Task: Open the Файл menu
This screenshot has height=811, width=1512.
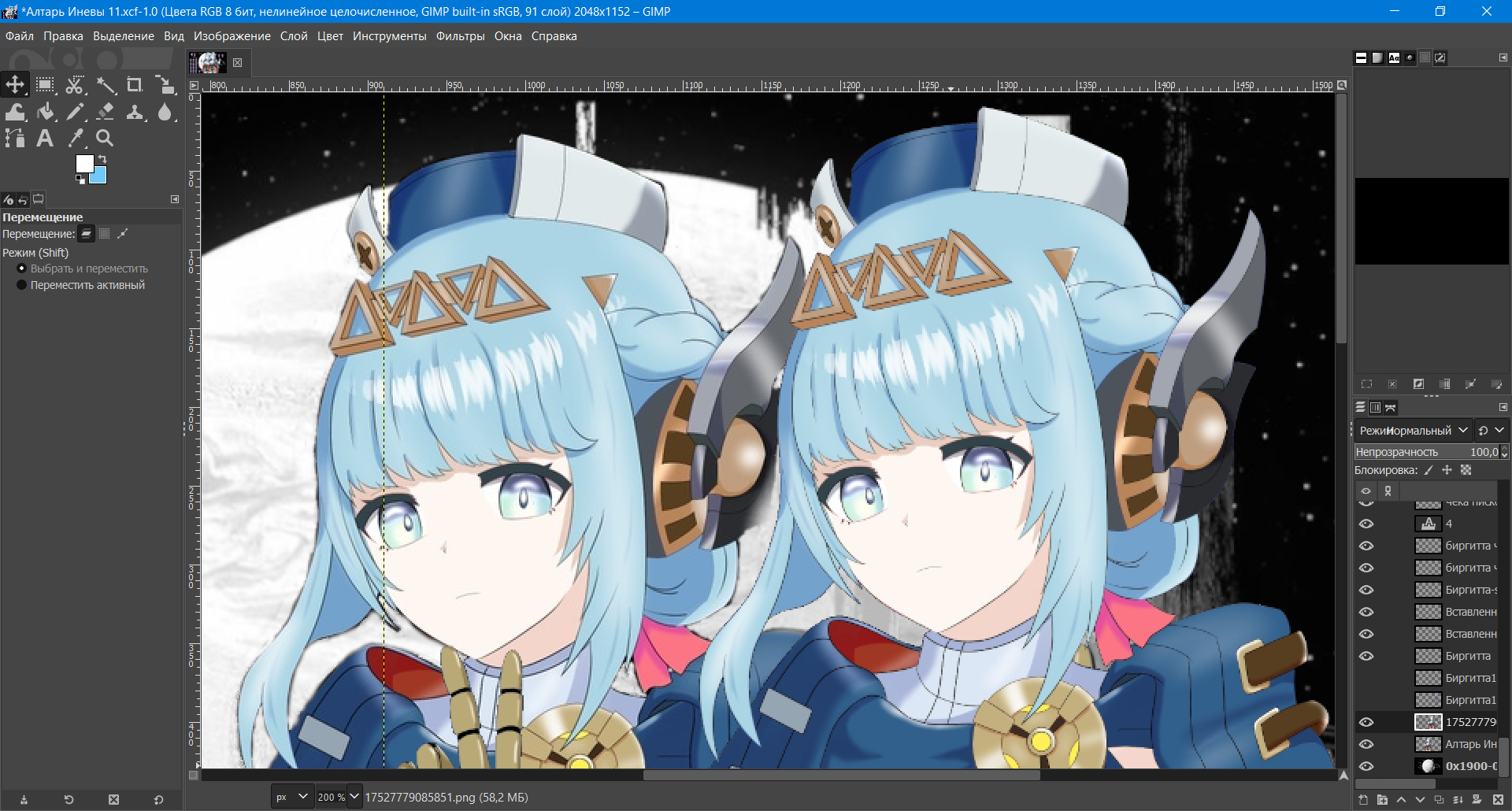Action: point(20,36)
